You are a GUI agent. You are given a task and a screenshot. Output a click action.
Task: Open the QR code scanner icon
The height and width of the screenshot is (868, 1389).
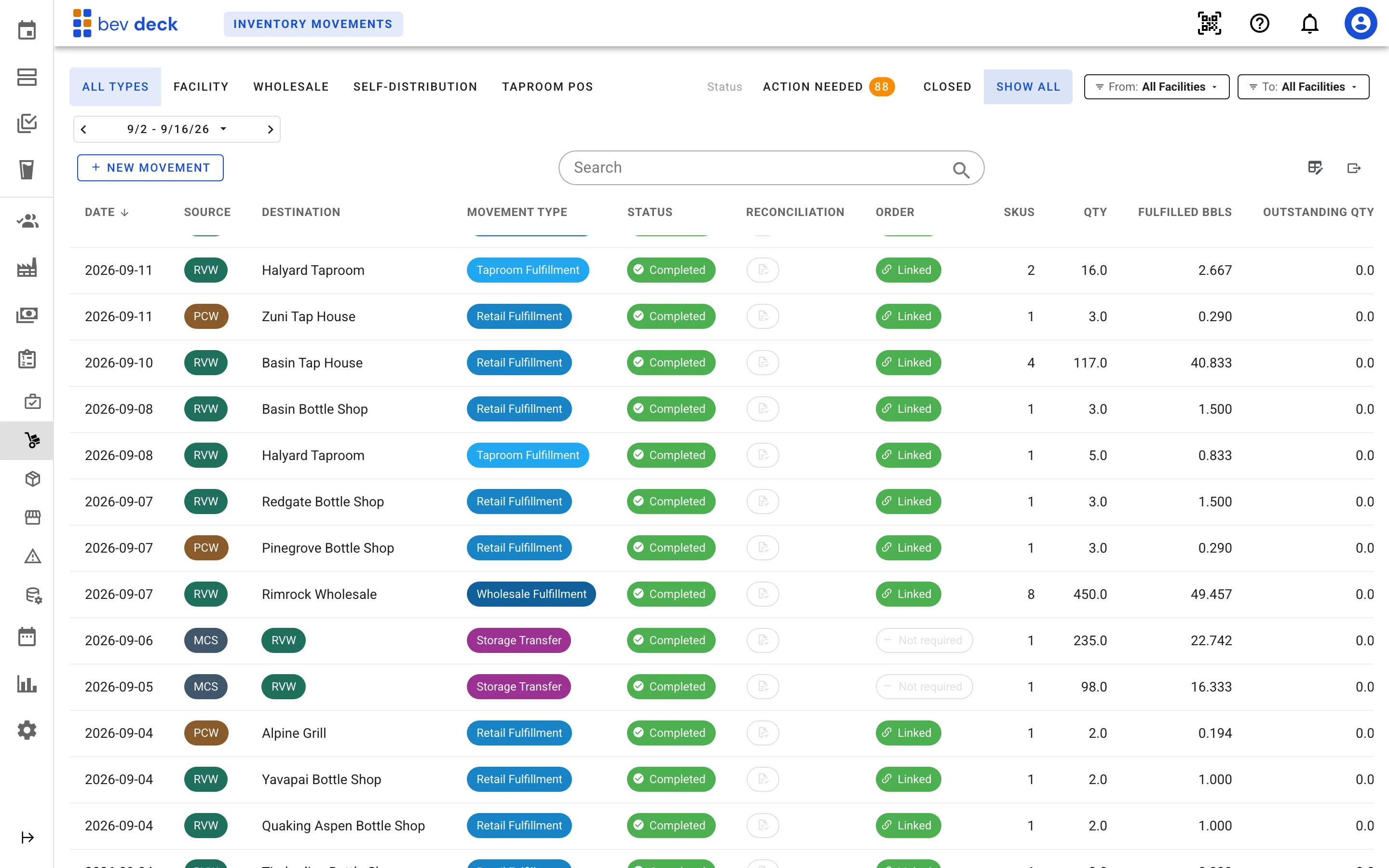click(x=1210, y=24)
